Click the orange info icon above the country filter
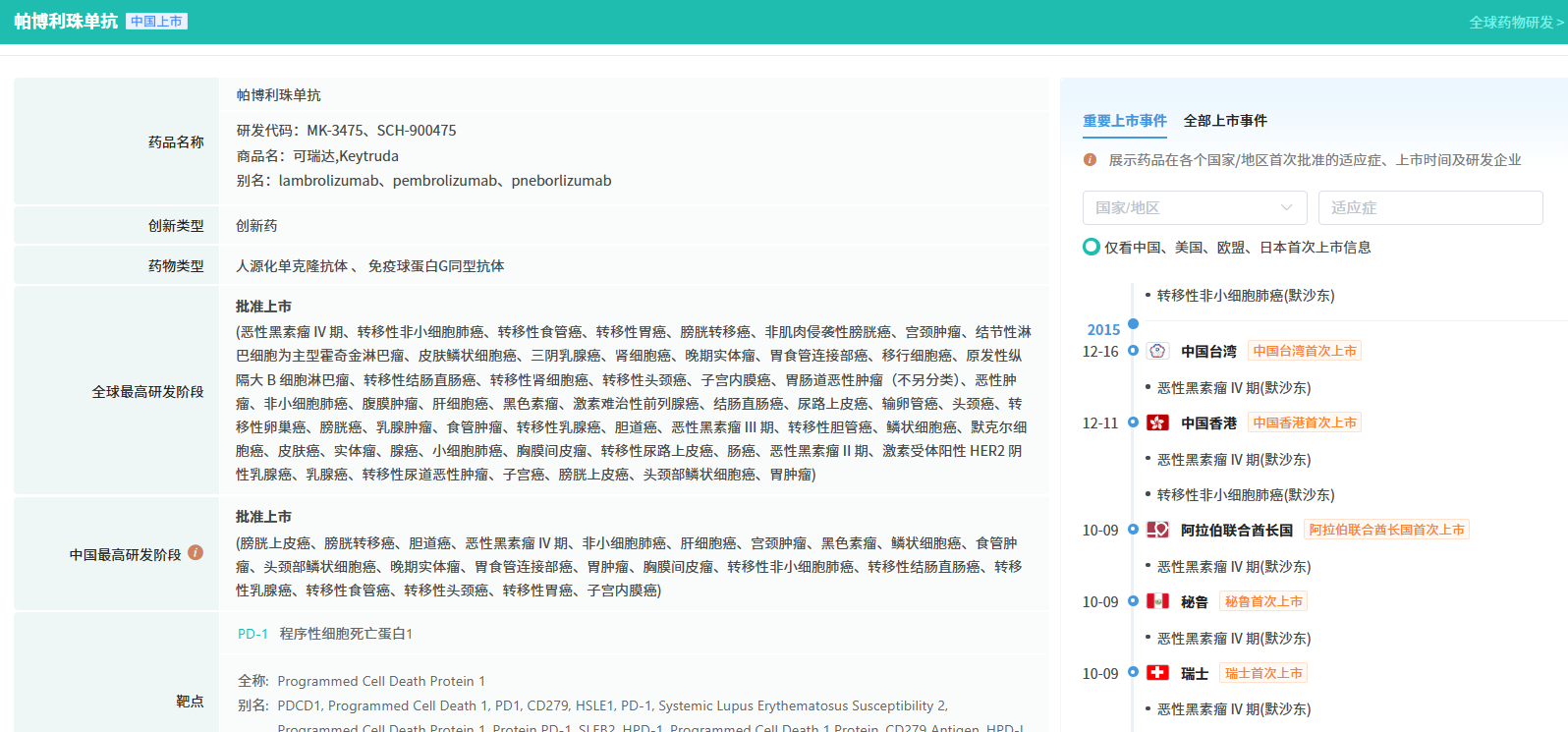This screenshot has width=1568, height=732. click(1090, 159)
